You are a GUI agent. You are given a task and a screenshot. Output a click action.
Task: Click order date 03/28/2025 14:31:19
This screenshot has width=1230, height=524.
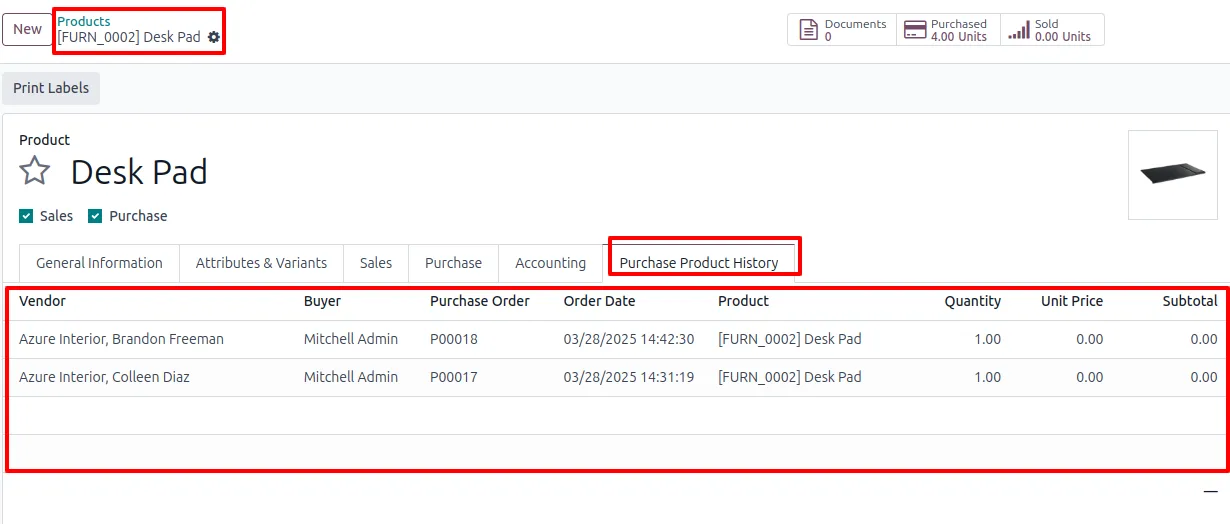tap(629, 377)
